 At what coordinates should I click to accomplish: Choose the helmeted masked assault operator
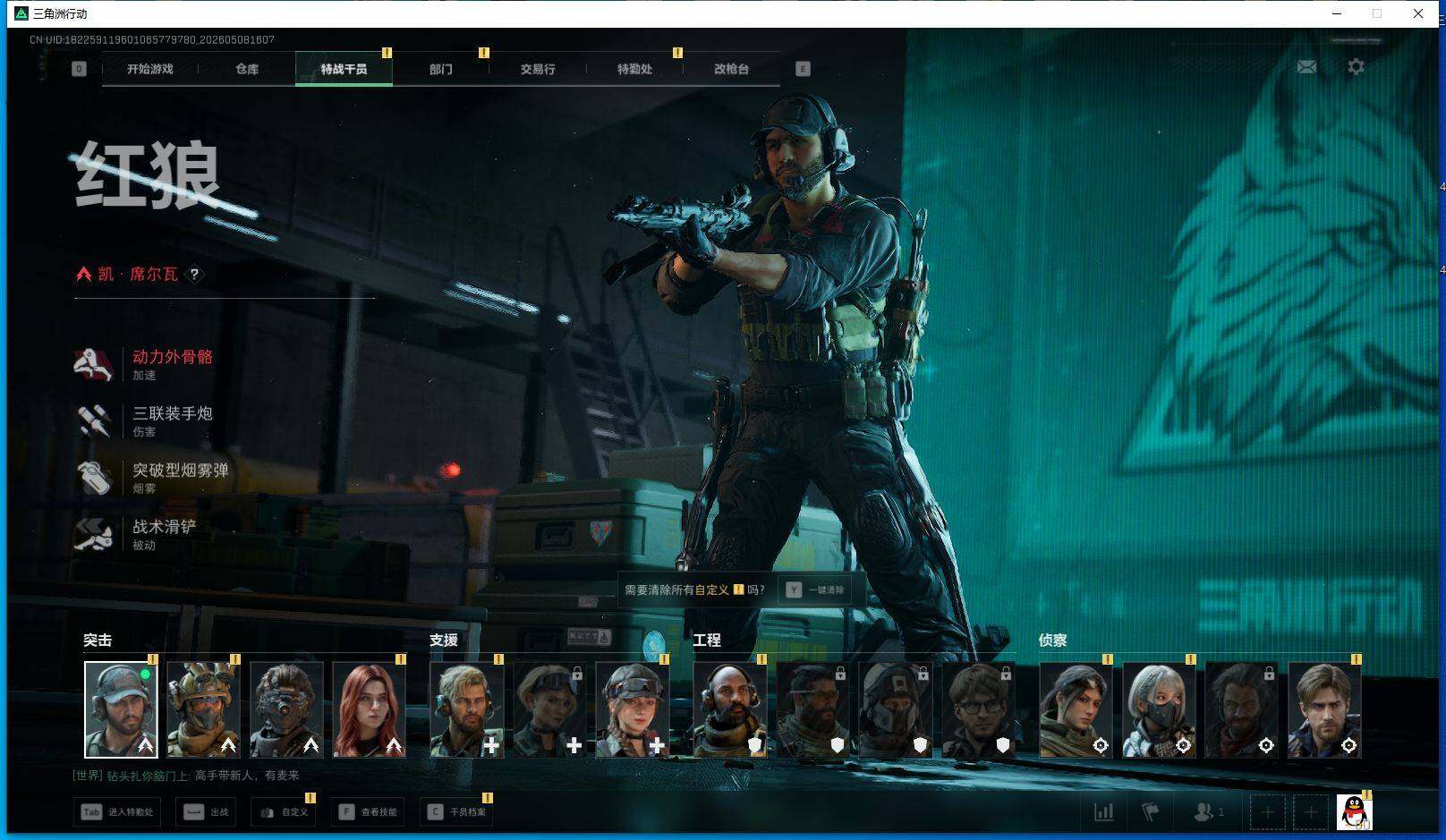(203, 709)
